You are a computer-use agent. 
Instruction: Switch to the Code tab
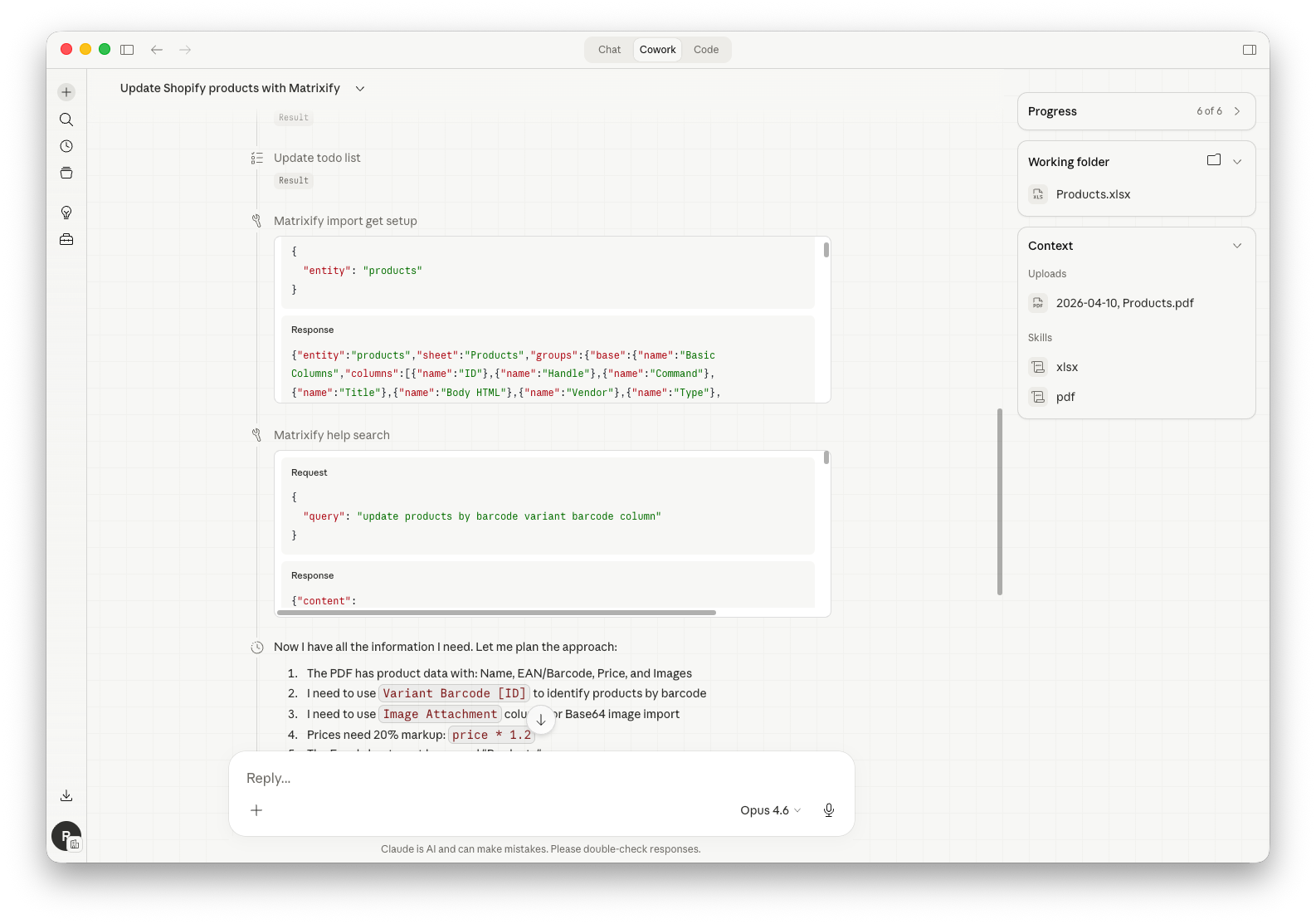pyautogui.click(x=705, y=50)
